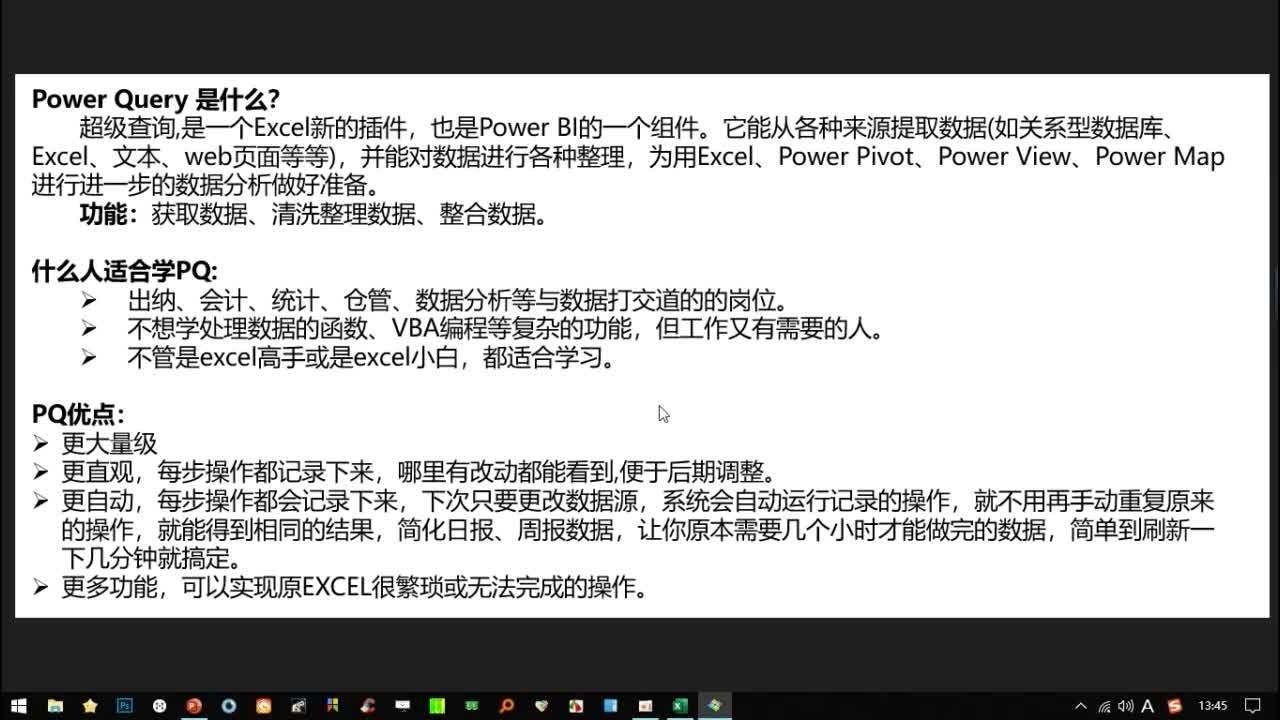Click the bullet starting with '更多功能'
This screenshot has width=1280, height=720.
[x=355, y=587]
